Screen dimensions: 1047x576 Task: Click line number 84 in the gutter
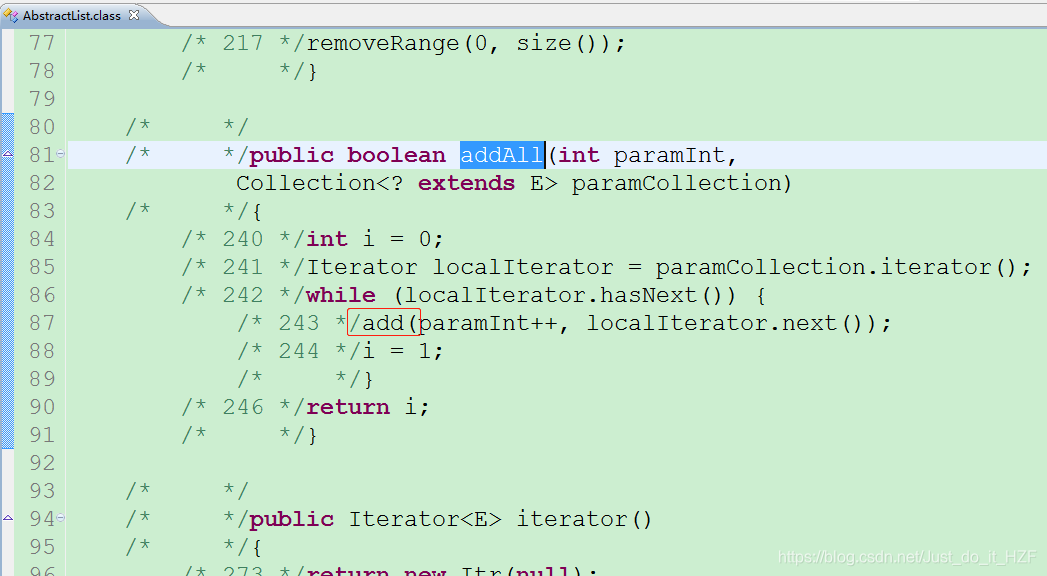tap(41, 239)
